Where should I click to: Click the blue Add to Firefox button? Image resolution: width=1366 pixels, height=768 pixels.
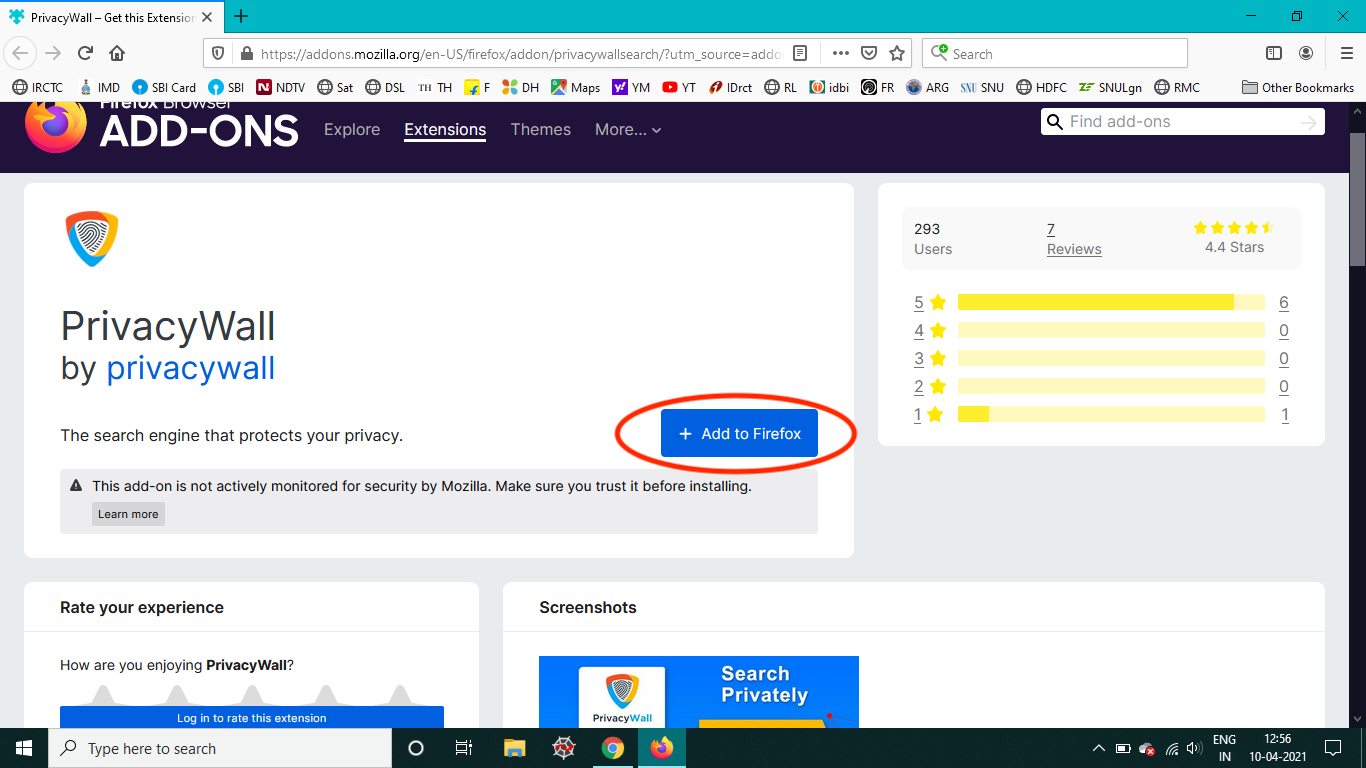pos(739,434)
